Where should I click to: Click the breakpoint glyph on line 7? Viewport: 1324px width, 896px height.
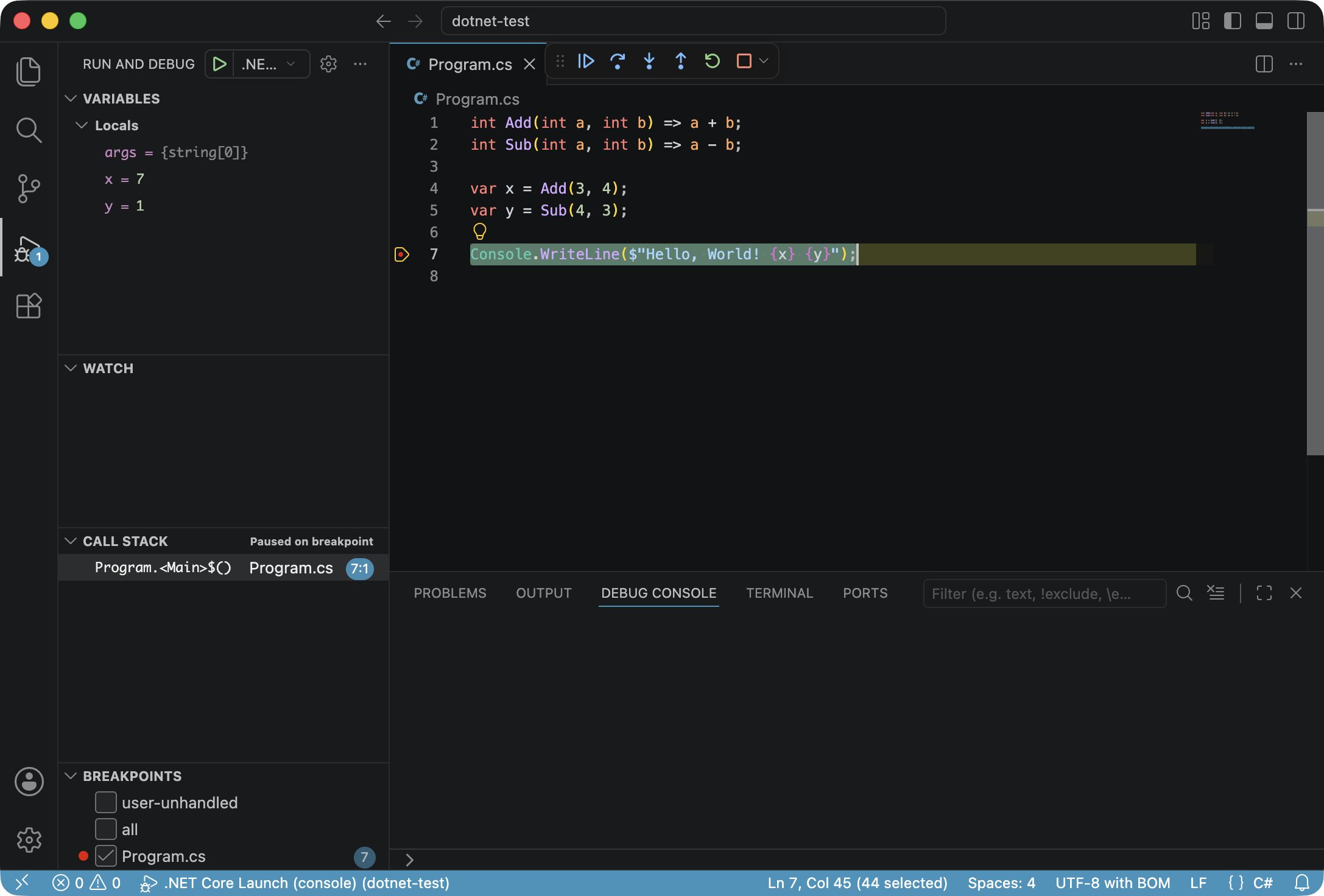point(402,254)
